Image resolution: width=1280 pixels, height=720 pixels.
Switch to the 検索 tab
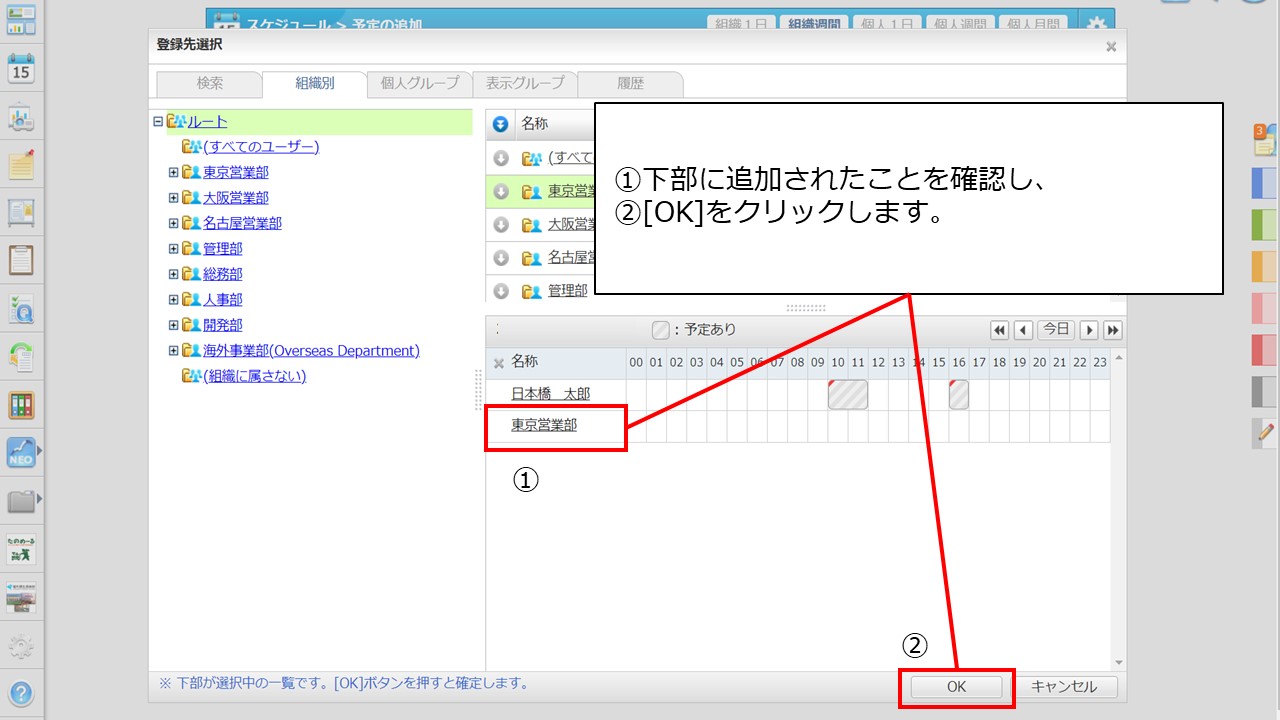click(210, 84)
